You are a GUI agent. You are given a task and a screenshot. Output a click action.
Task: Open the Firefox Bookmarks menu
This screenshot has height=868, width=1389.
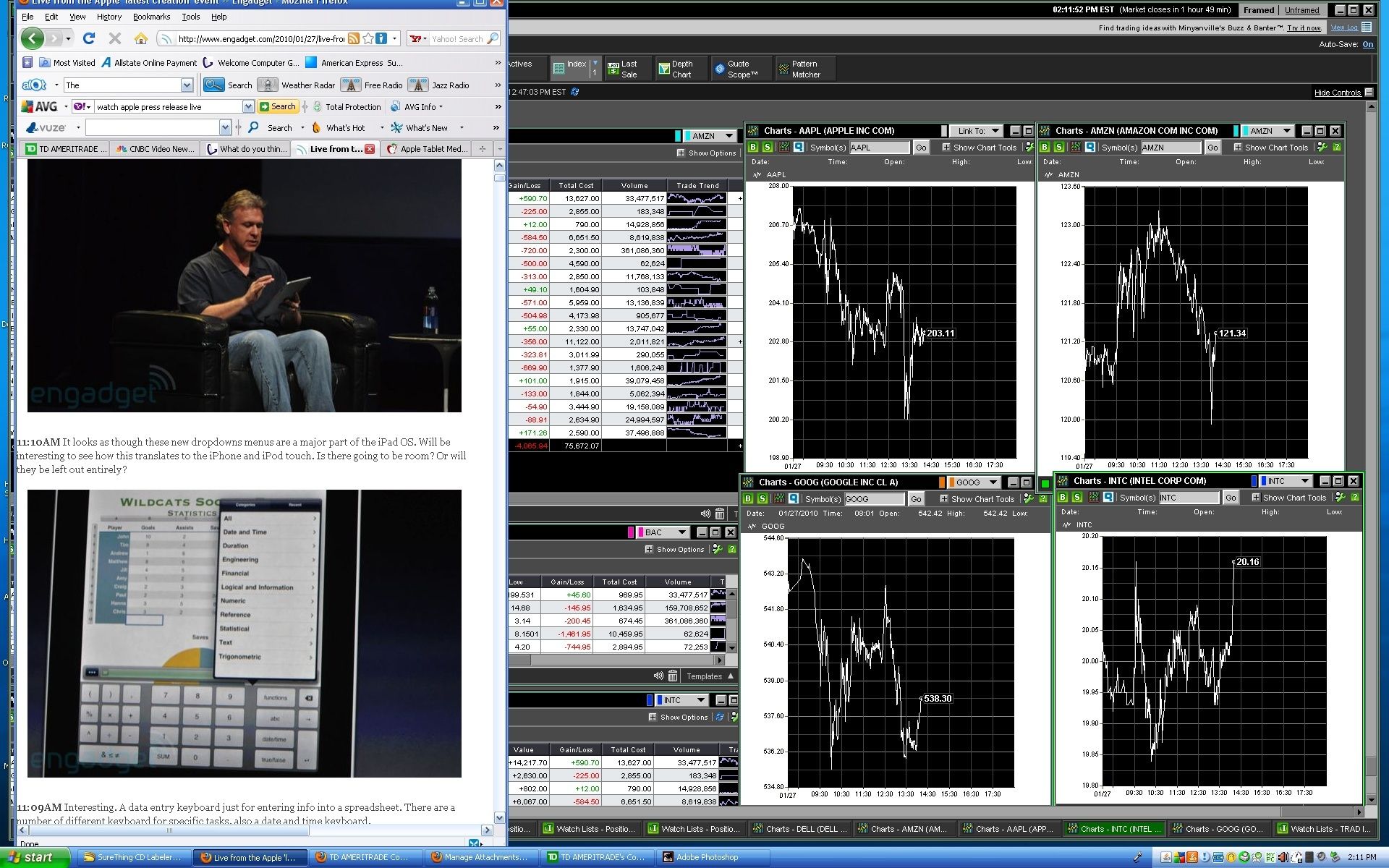[x=151, y=17]
